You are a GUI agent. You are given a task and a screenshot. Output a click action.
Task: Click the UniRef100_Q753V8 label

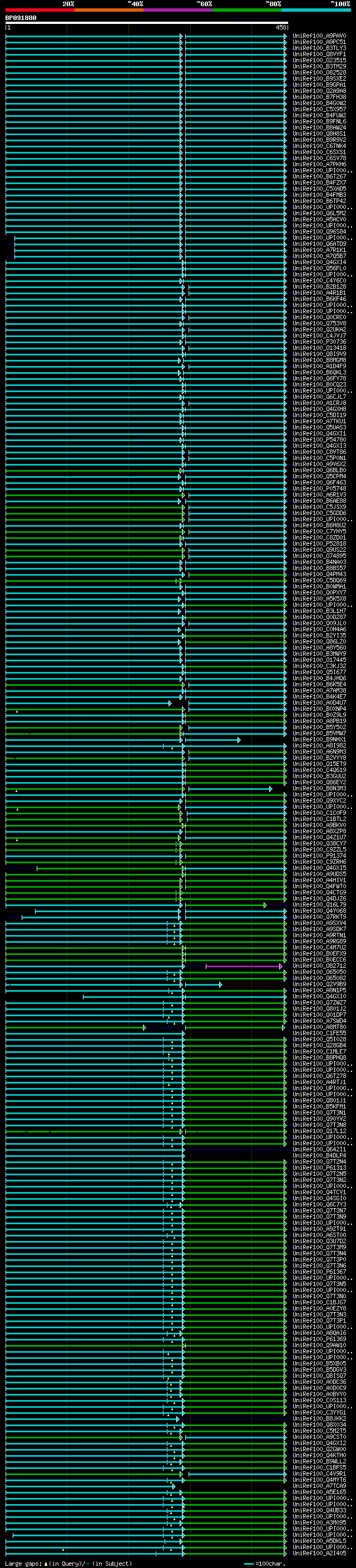[319, 324]
